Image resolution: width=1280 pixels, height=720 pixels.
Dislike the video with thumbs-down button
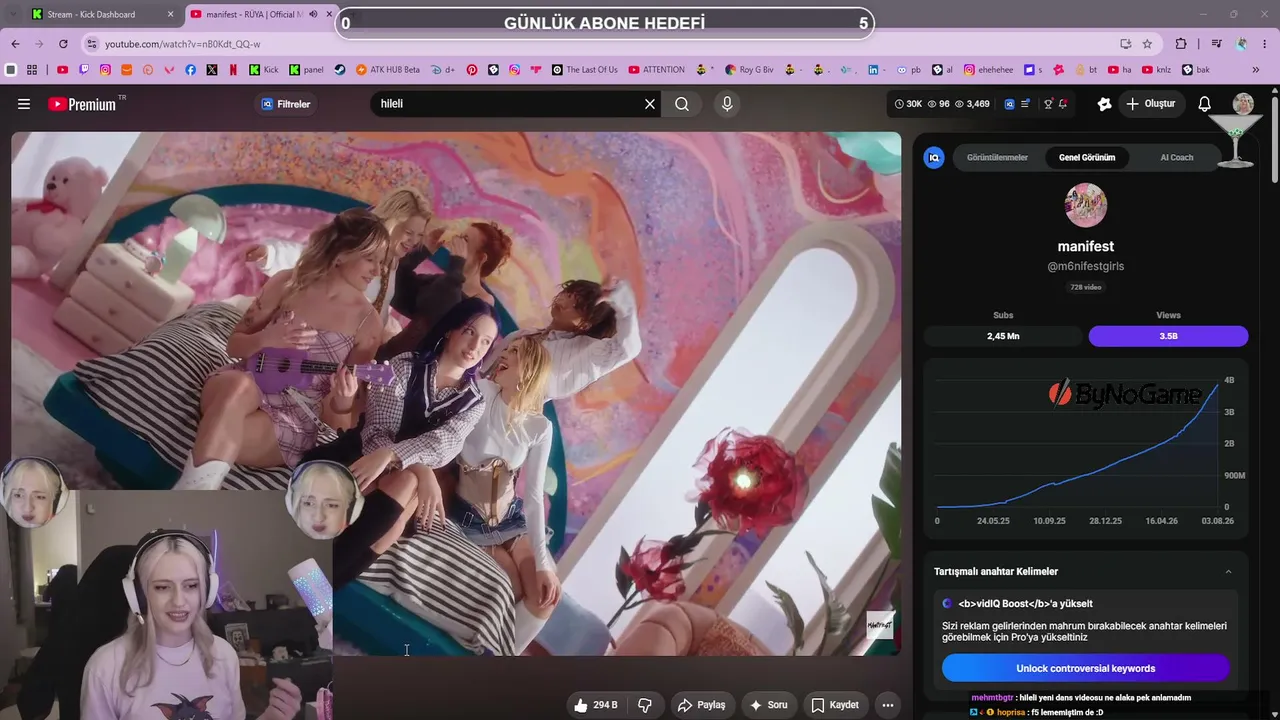645,705
